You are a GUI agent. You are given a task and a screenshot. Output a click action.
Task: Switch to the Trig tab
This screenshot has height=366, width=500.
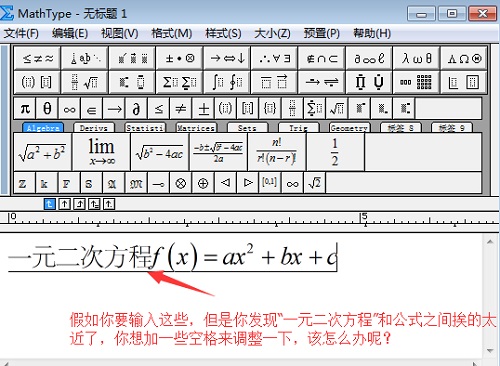[x=298, y=128]
